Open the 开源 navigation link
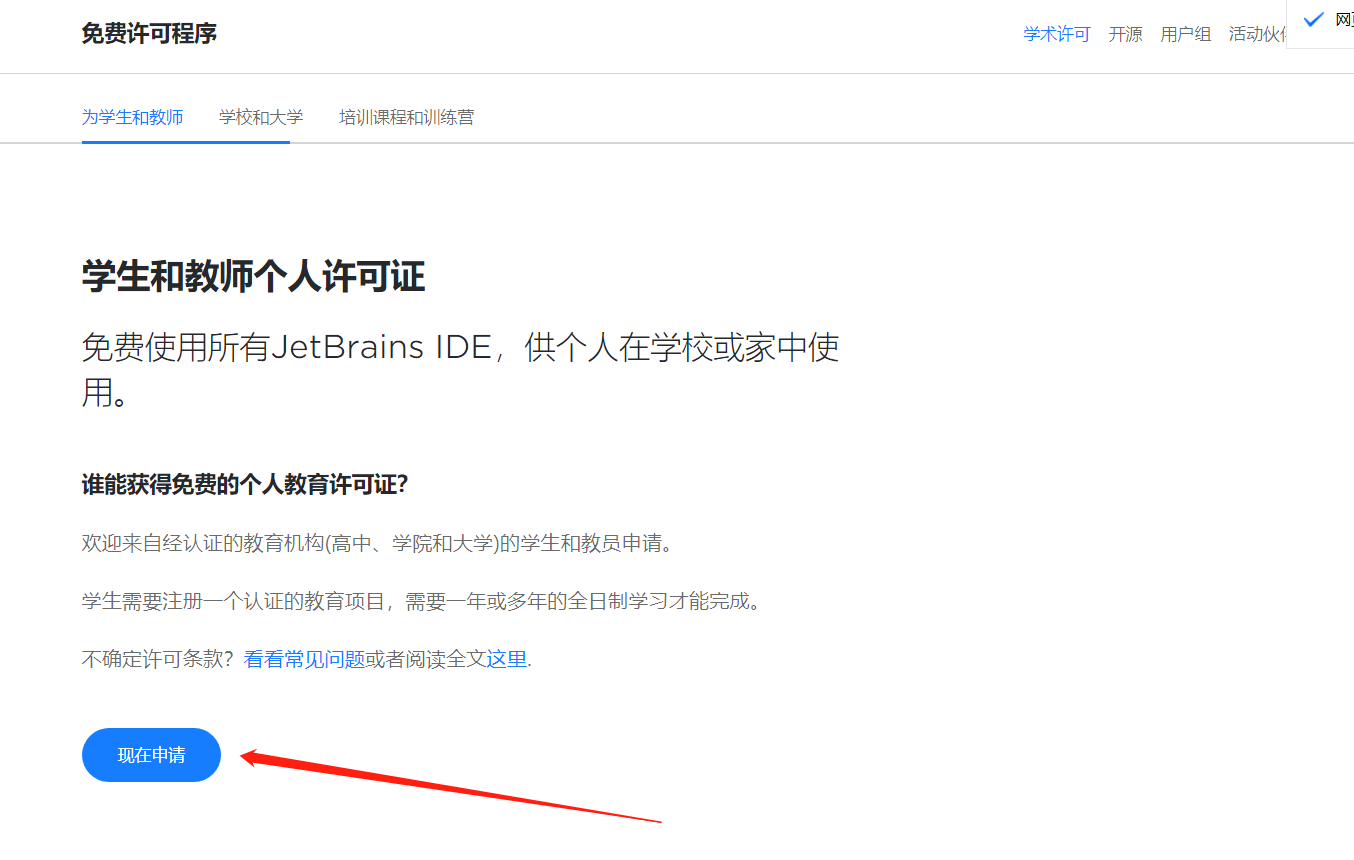Screen dimensions: 1354x860 (x=1125, y=33)
